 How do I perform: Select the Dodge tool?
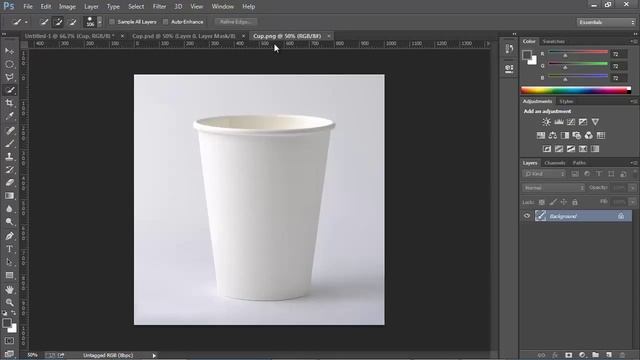[x=9, y=222]
